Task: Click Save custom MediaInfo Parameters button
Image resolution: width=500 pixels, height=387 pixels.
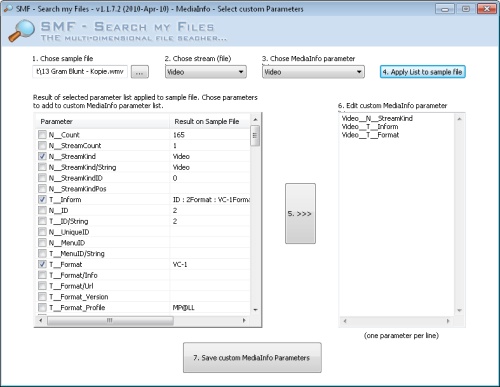Action: click(x=252, y=358)
